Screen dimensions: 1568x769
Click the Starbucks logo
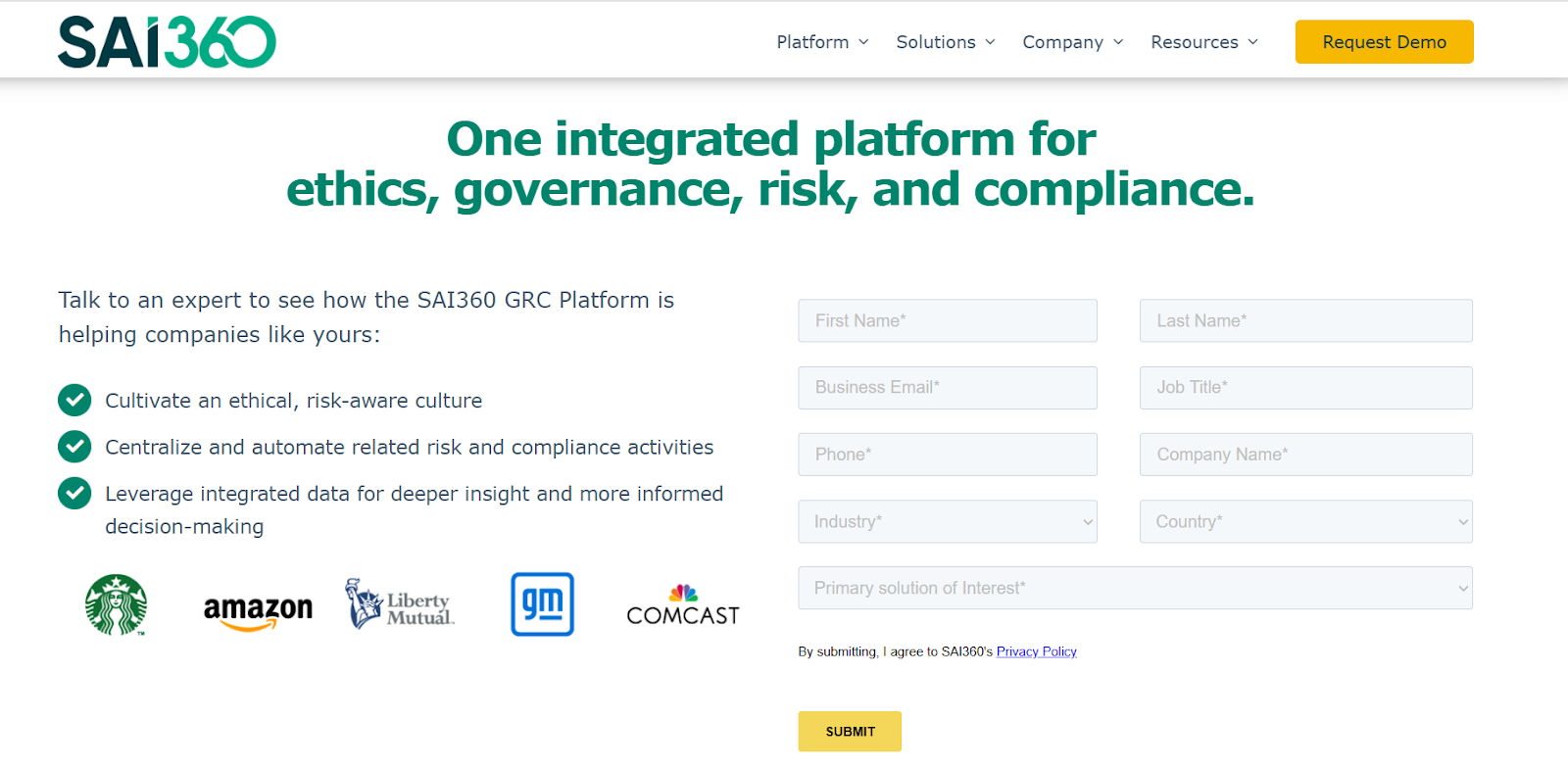116,605
